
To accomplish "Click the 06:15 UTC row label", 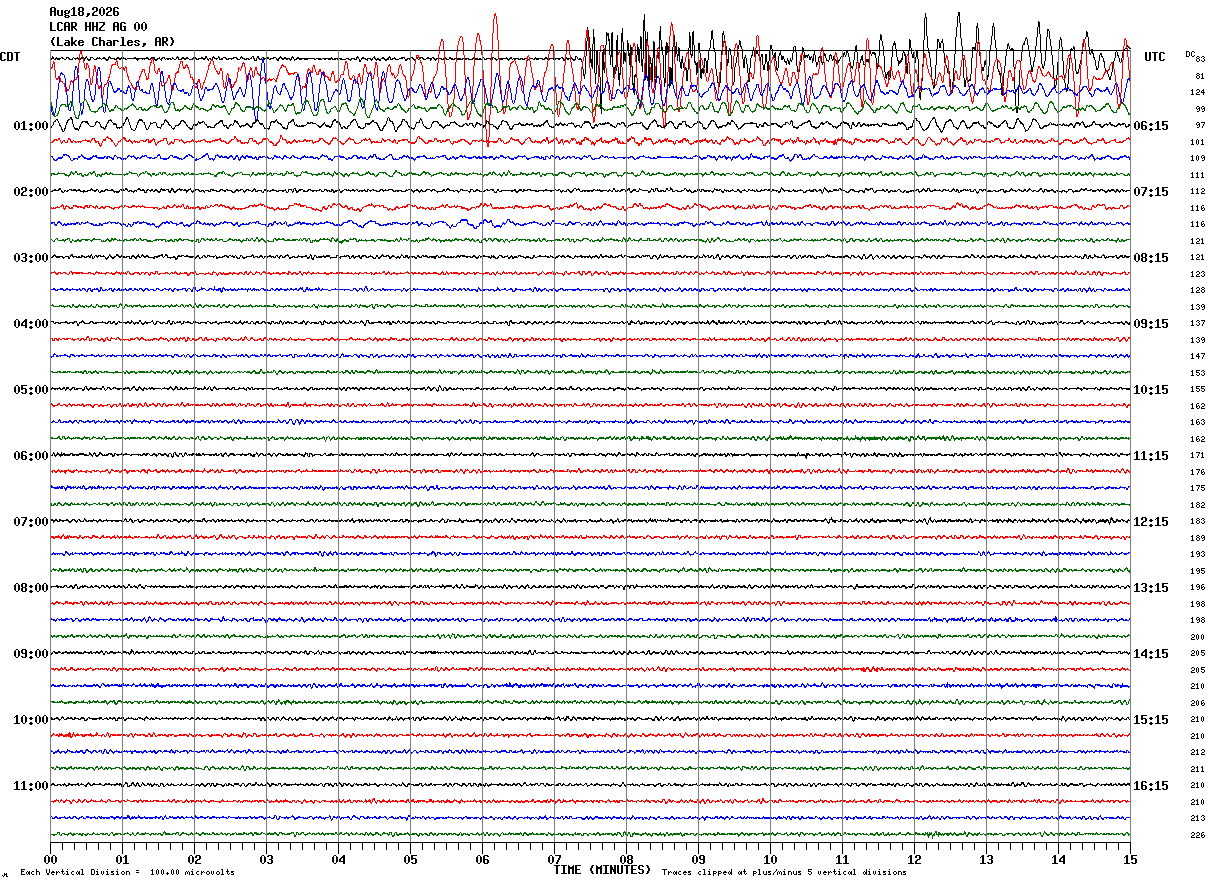I will click(x=1151, y=126).
